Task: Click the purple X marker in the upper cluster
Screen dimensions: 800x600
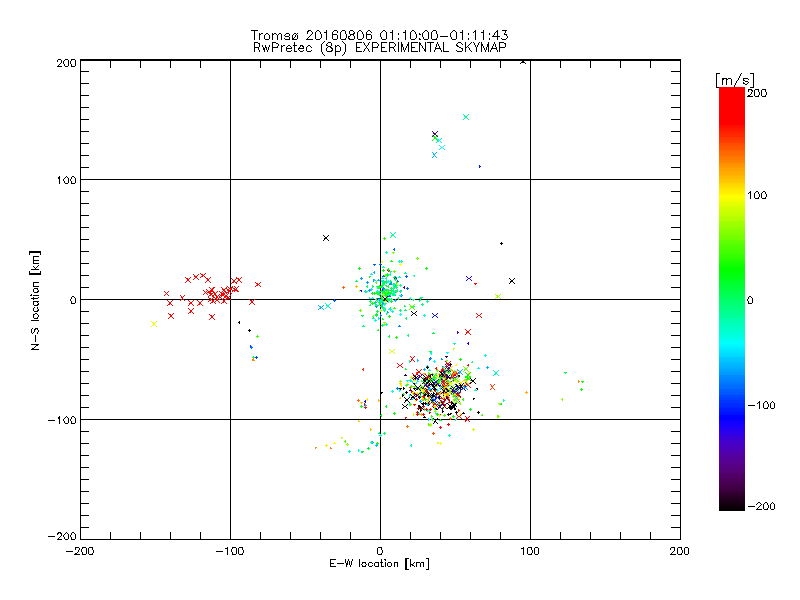Action: point(435,134)
